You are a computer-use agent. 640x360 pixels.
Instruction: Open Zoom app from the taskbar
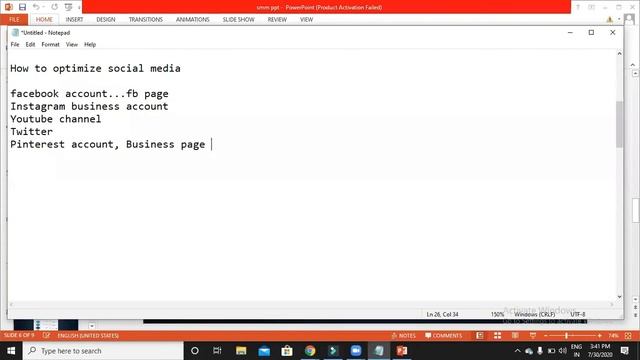point(356,351)
